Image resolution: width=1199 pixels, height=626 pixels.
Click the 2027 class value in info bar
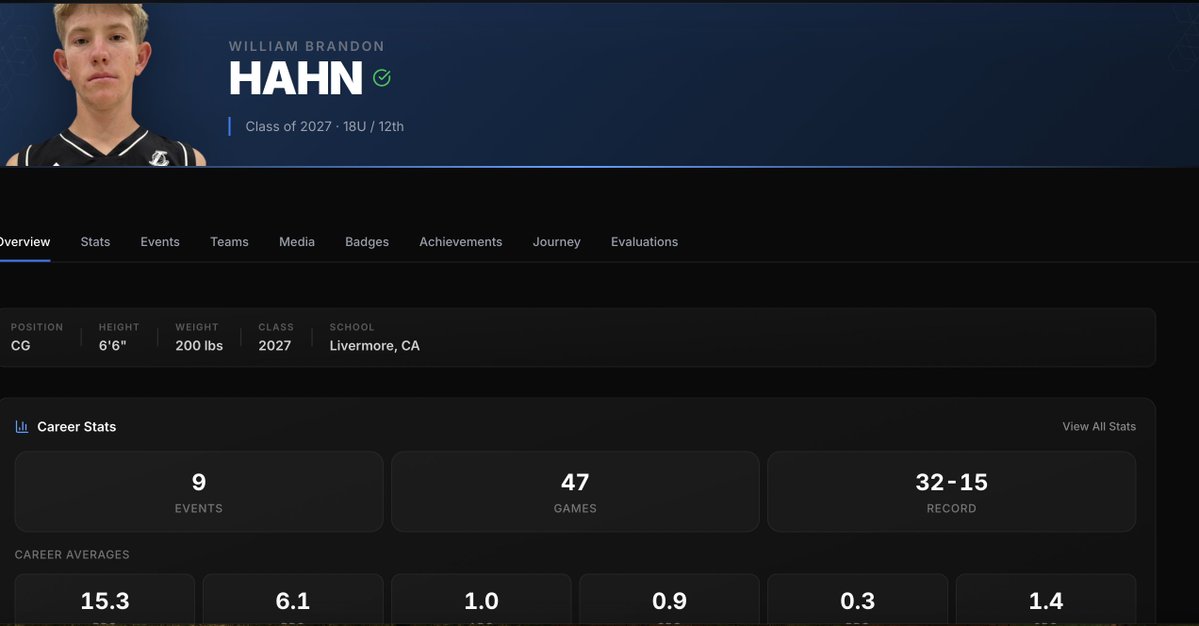(x=275, y=345)
